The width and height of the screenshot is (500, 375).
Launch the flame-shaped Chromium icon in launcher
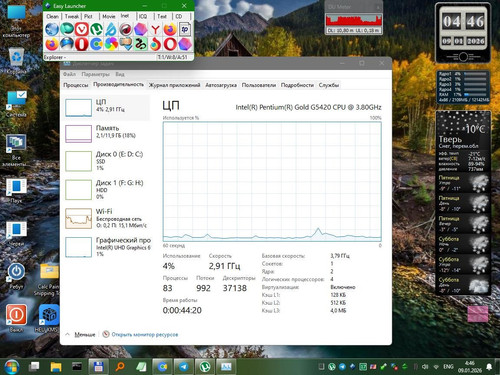pos(155,44)
